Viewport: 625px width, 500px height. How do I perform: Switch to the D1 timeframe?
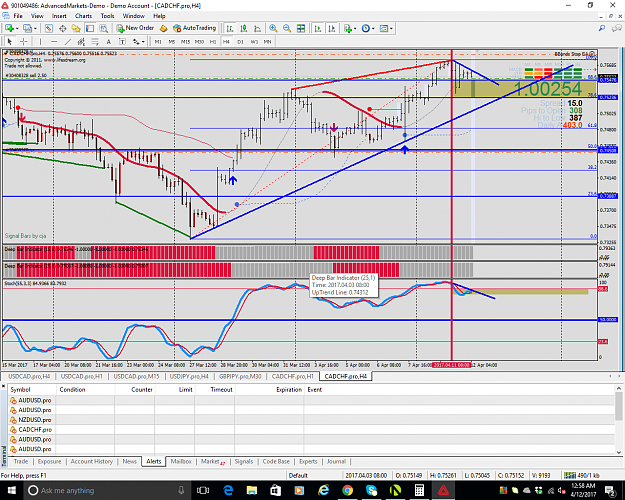pos(240,41)
